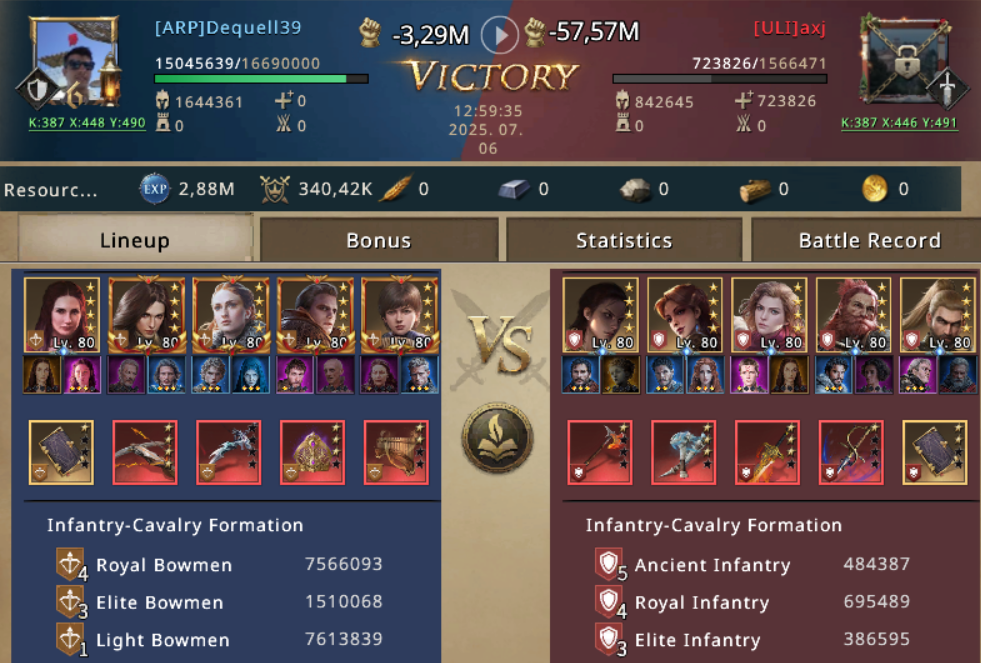Select defender's ice hammer equipment icon
Screen dimensions: 981x663
(683, 452)
